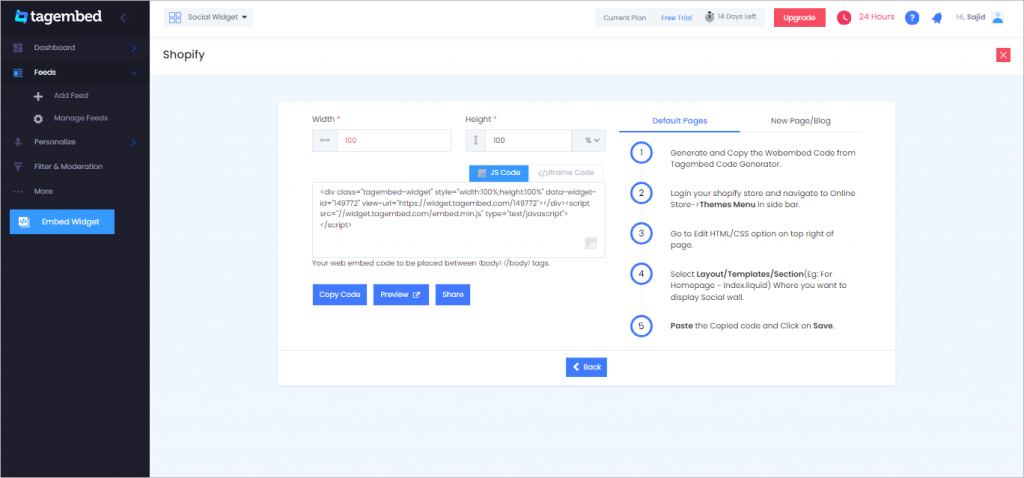Image resolution: width=1024 pixels, height=478 pixels.
Task: Select the Default Pages tab
Action: click(680, 121)
